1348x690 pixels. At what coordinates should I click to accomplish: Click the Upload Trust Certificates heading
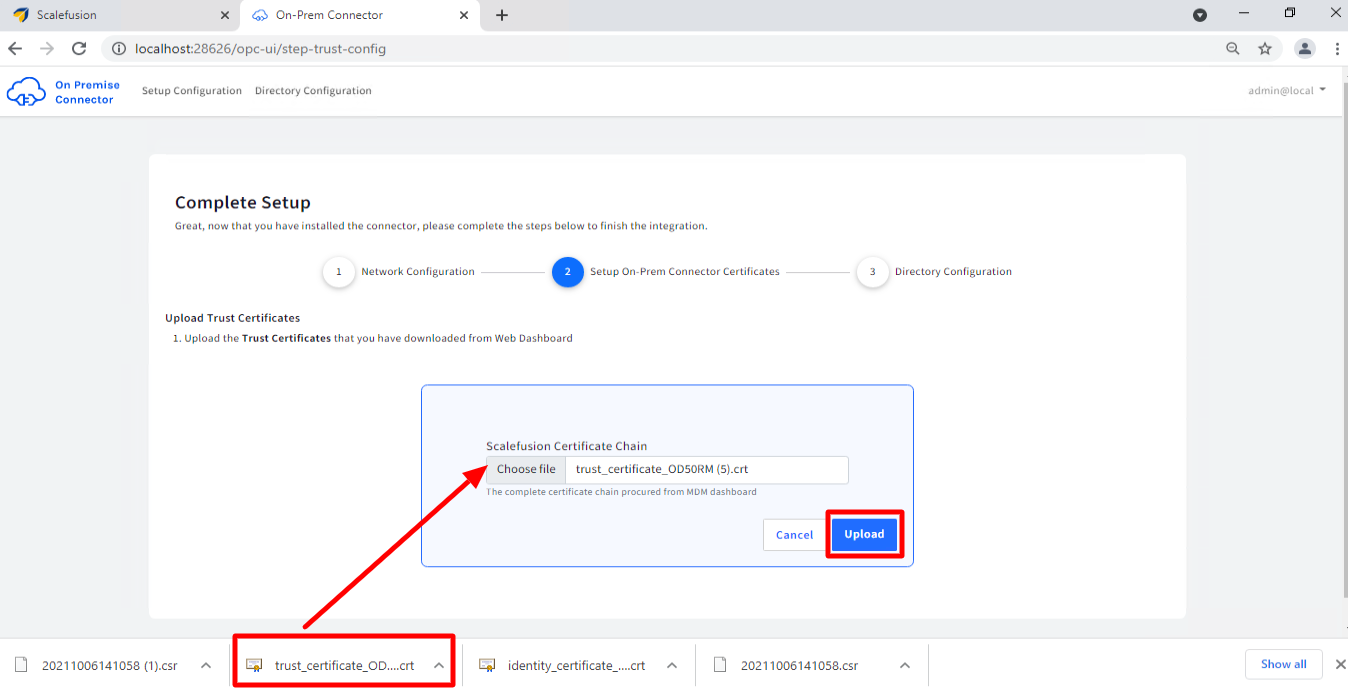point(232,318)
